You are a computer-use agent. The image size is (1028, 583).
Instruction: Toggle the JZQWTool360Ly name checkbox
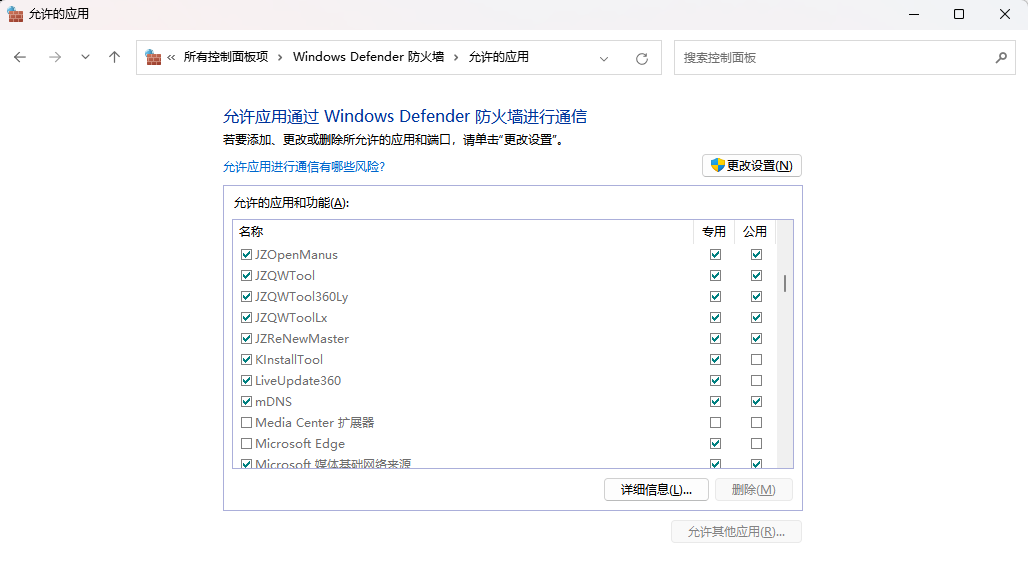(247, 296)
